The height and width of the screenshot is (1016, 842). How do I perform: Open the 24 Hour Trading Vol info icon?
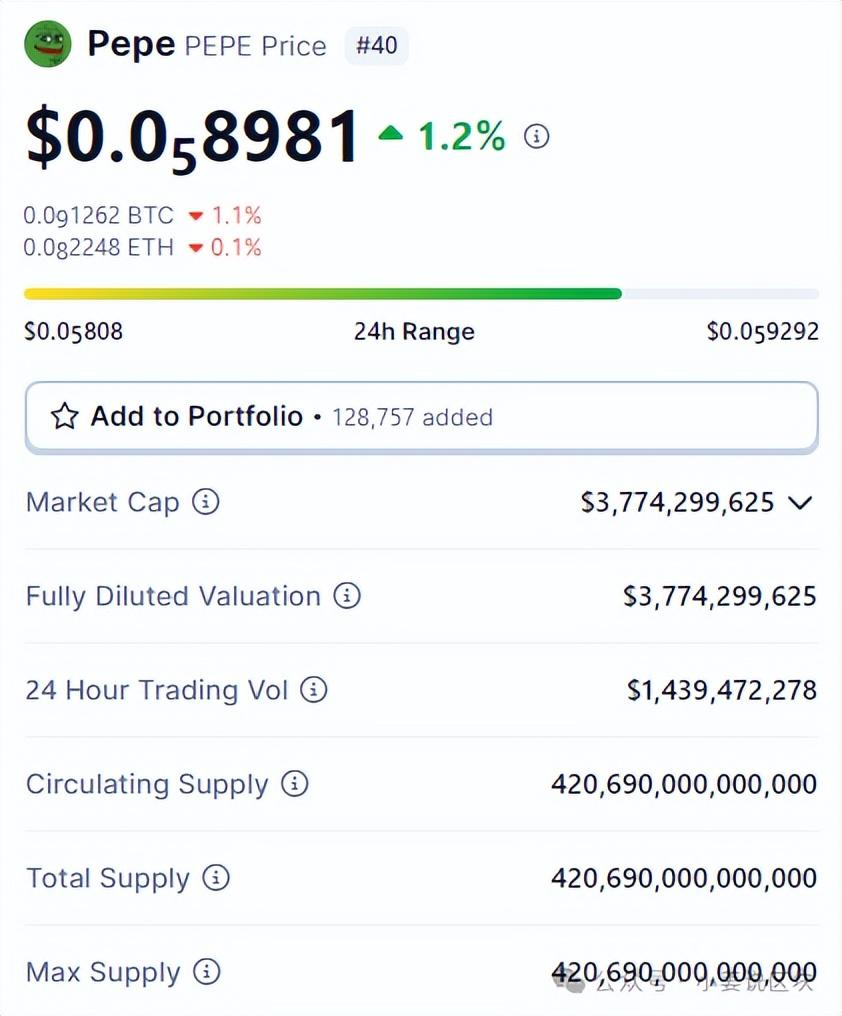pos(313,690)
